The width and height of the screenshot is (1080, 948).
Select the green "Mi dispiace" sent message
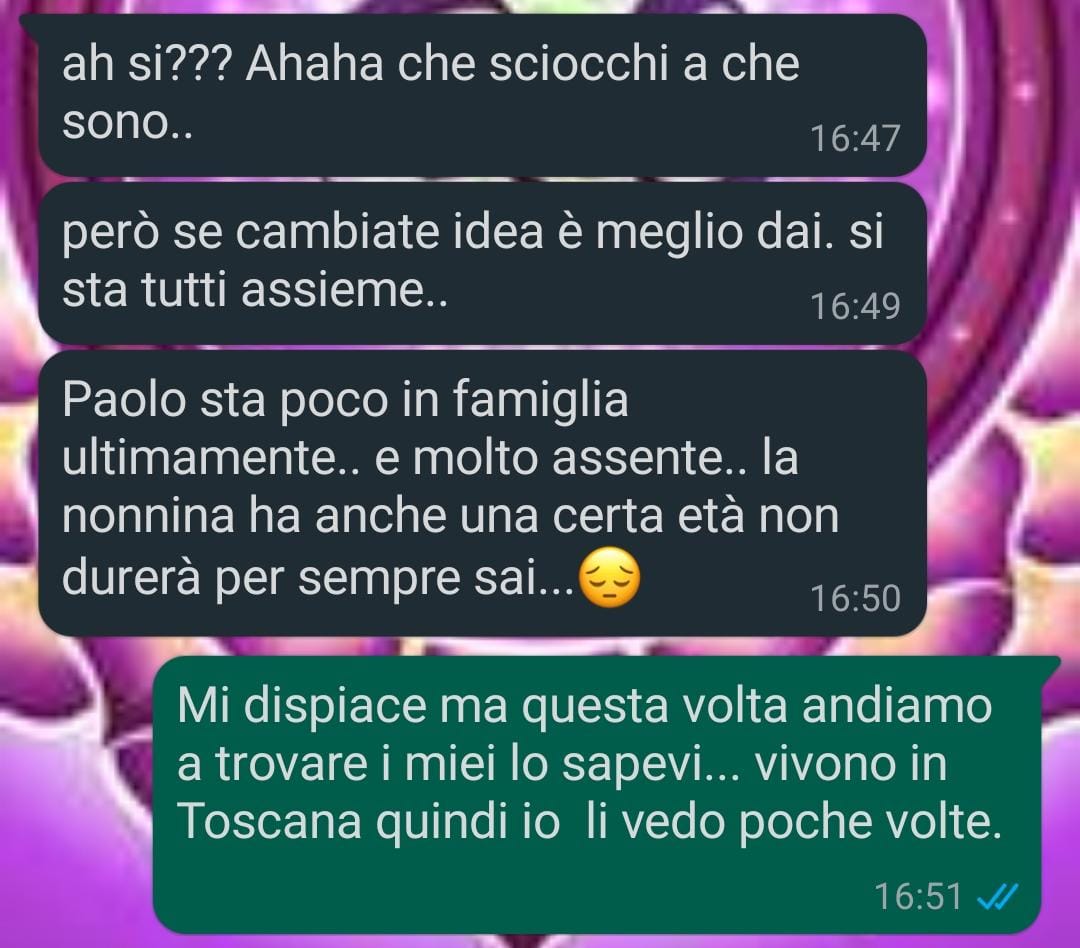pyautogui.click(x=596, y=795)
